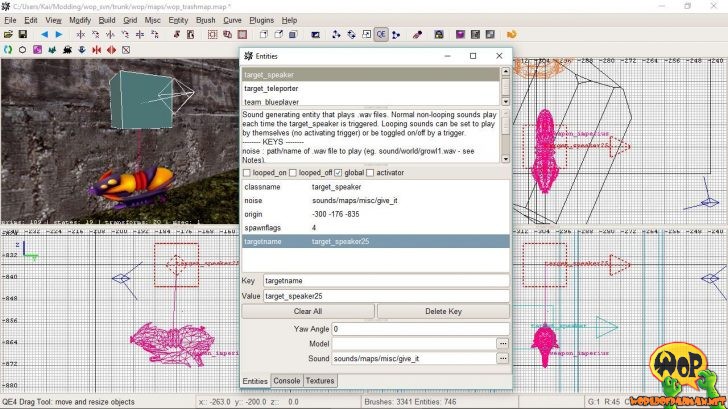The width and height of the screenshot is (728, 409).
Task: Click the open file folder icon
Action: point(8,34)
